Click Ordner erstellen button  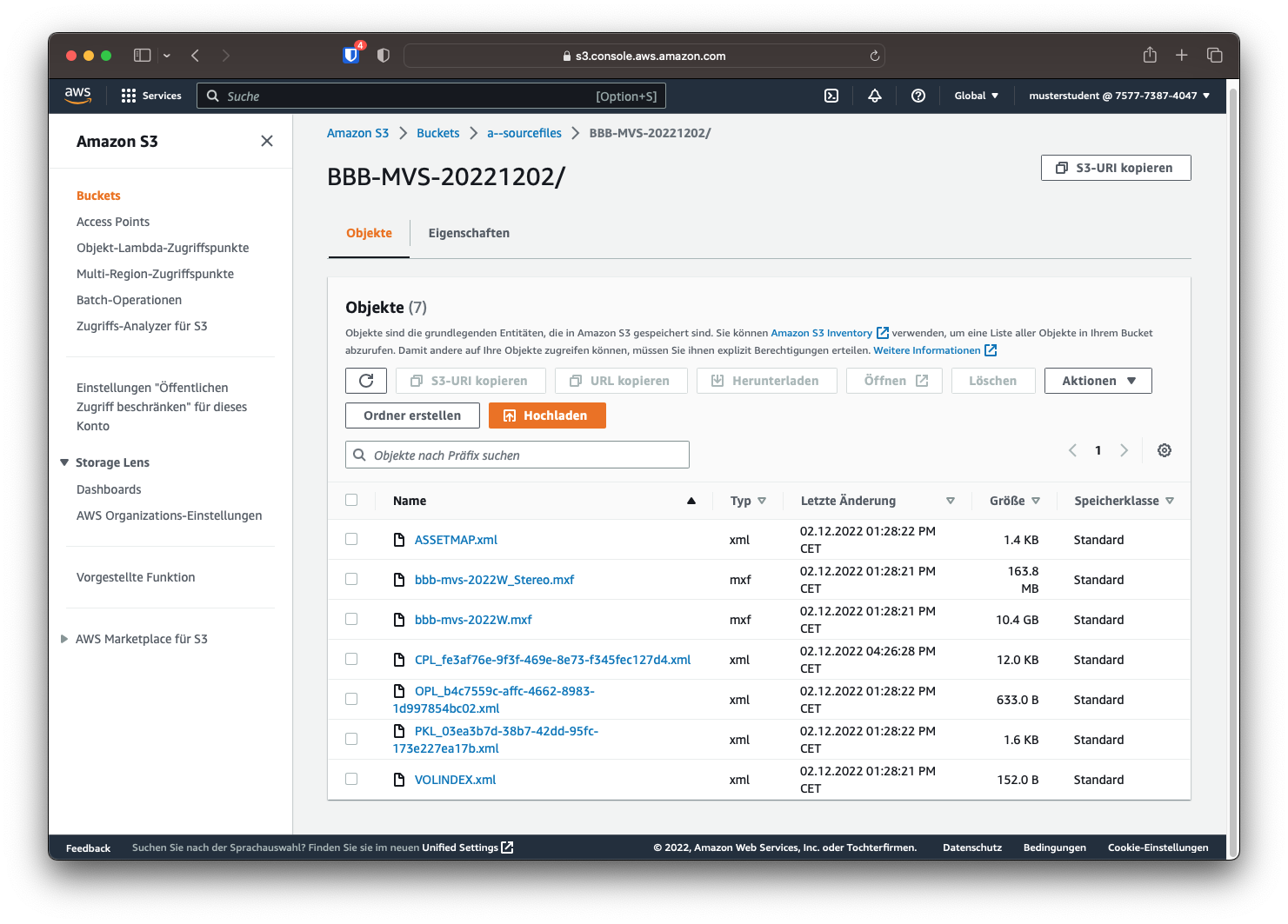412,415
